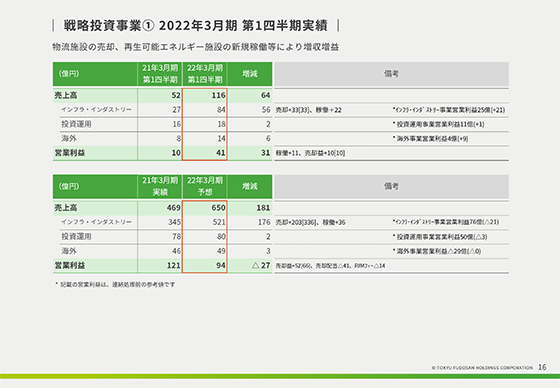The height and width of the screenshot is (388, 560).
Task: Click the page number 16
Action: pyautogui.click(x=542, y=367)
